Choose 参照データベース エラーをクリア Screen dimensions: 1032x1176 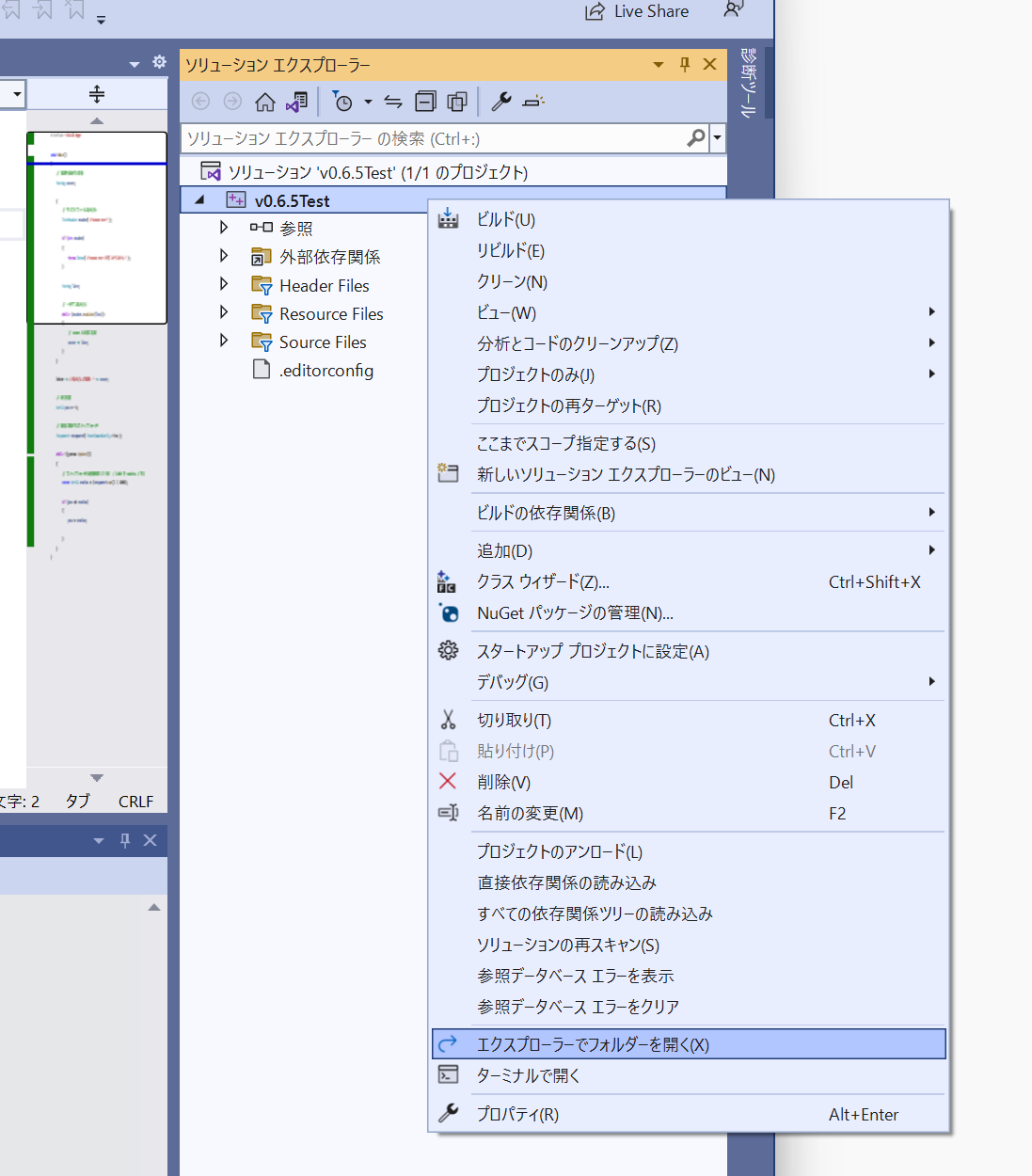click(x=689, y=1007)
